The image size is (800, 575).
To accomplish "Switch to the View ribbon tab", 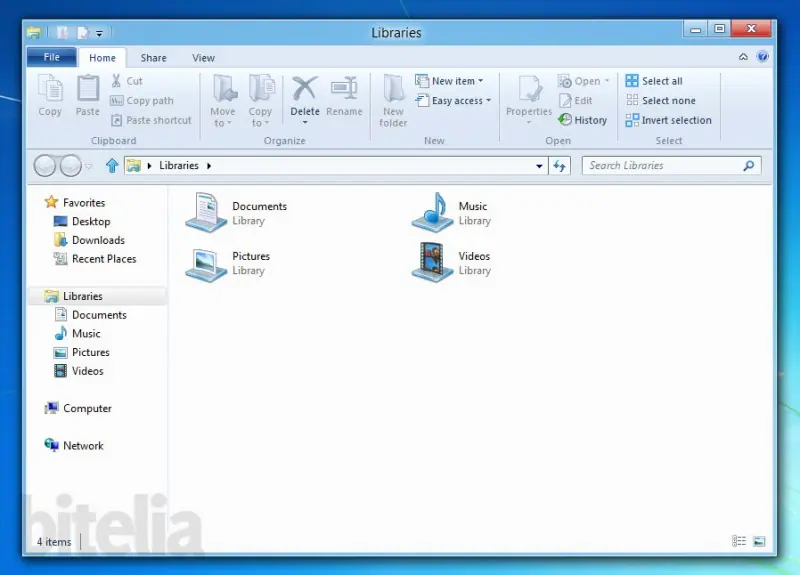I will (203, 58).
